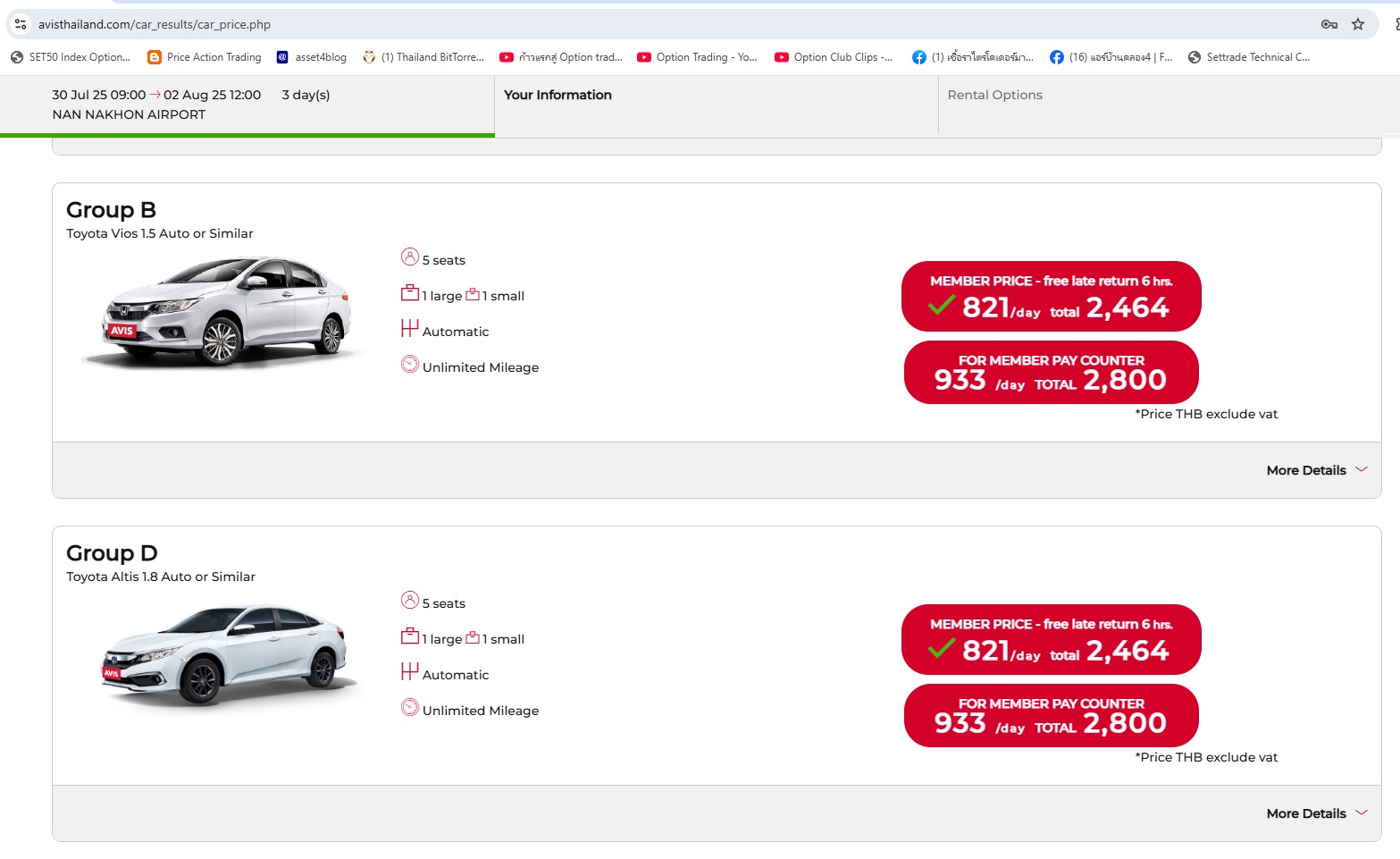Click Toyota Vios 1.5 Auto or Similar text
The width and height of the screenshot is (1400, 859).
click(x=160, y=233)
